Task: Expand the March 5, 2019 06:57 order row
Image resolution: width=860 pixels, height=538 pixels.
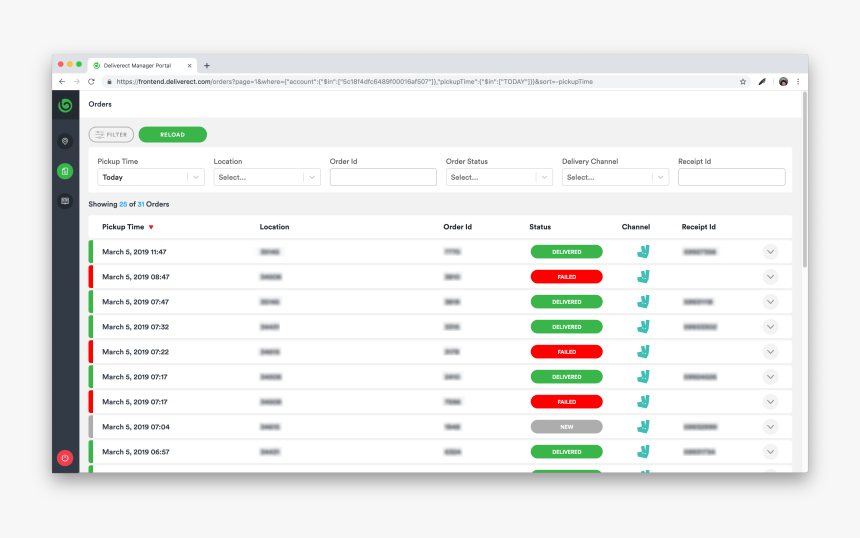Action: (771, 452)
